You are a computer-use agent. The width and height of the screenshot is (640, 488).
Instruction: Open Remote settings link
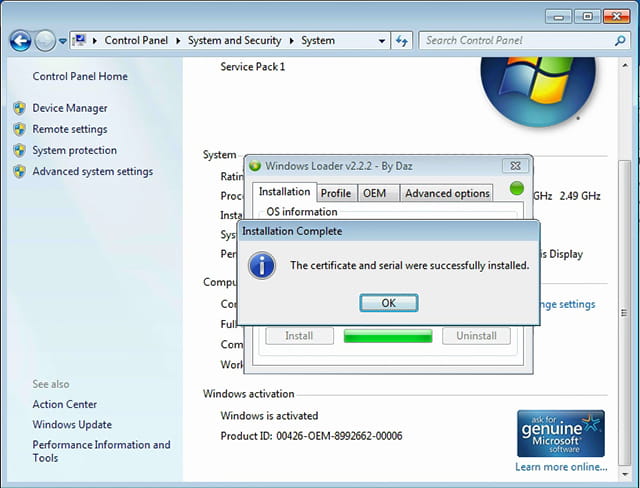click(x=70, y=129)
